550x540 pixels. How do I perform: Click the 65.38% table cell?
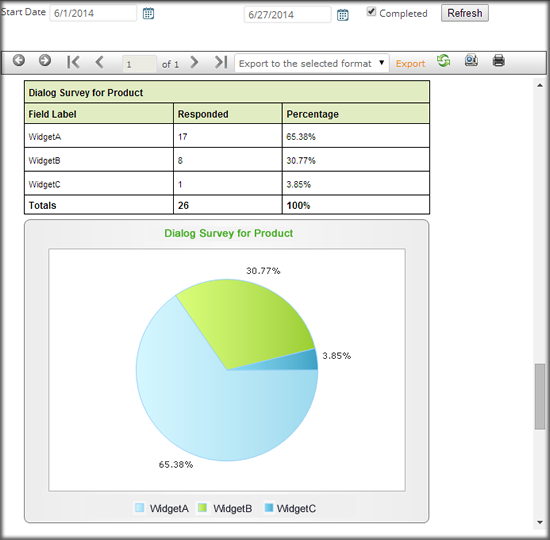[356, 136]
